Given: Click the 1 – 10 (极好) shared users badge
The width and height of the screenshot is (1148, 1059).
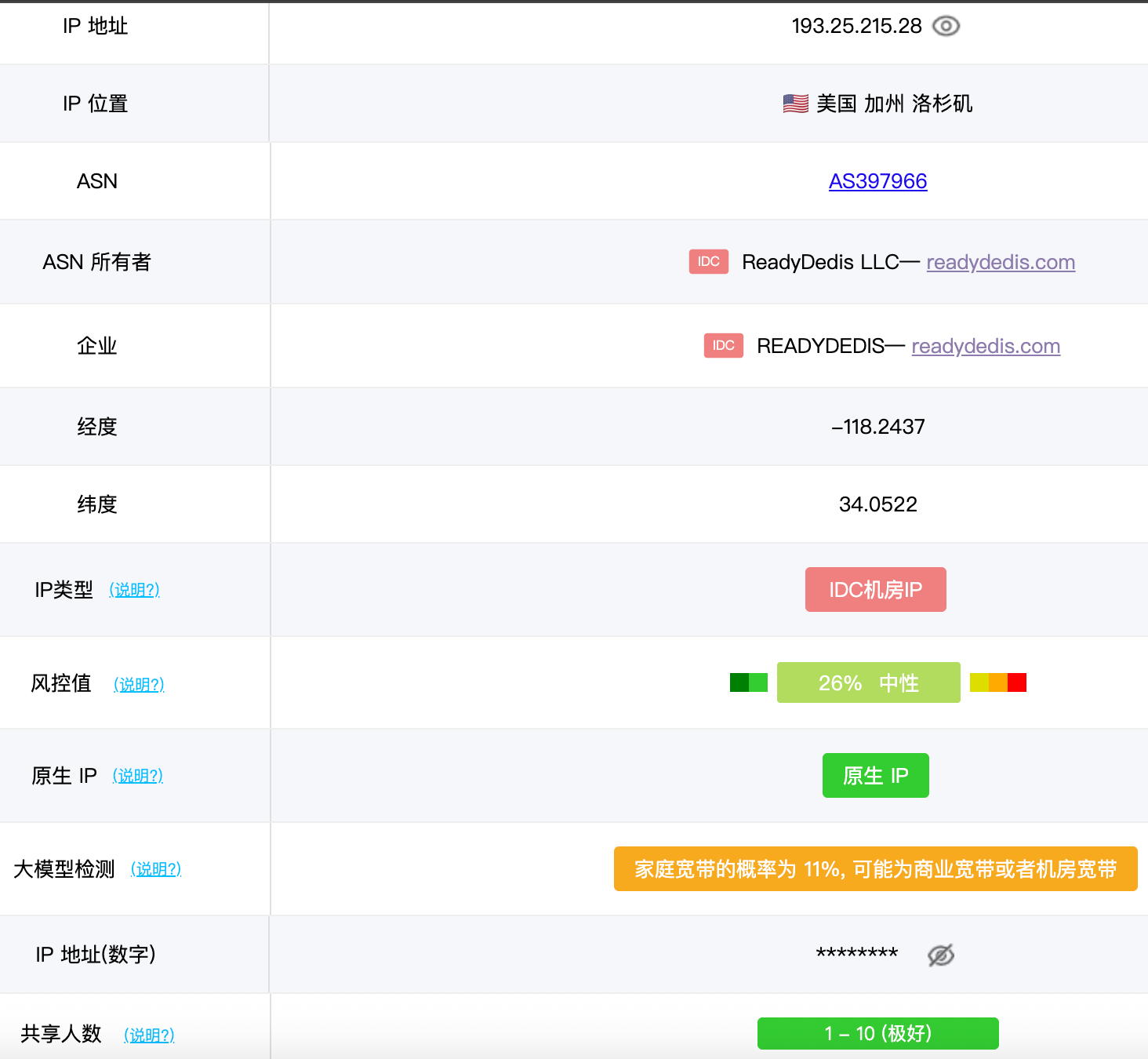Looking at the screenshot, I should pos(877,1033).
